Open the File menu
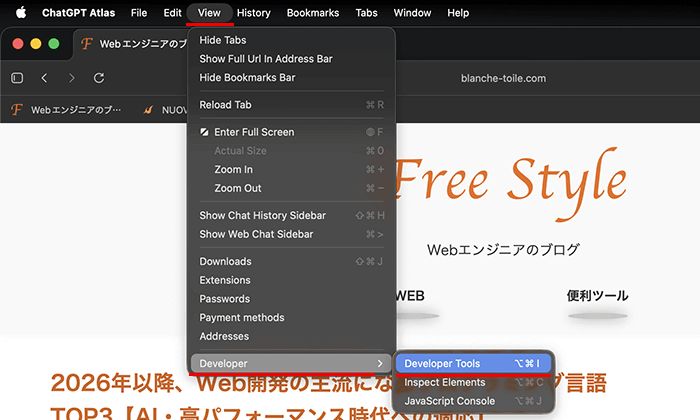 coord(139,13)
